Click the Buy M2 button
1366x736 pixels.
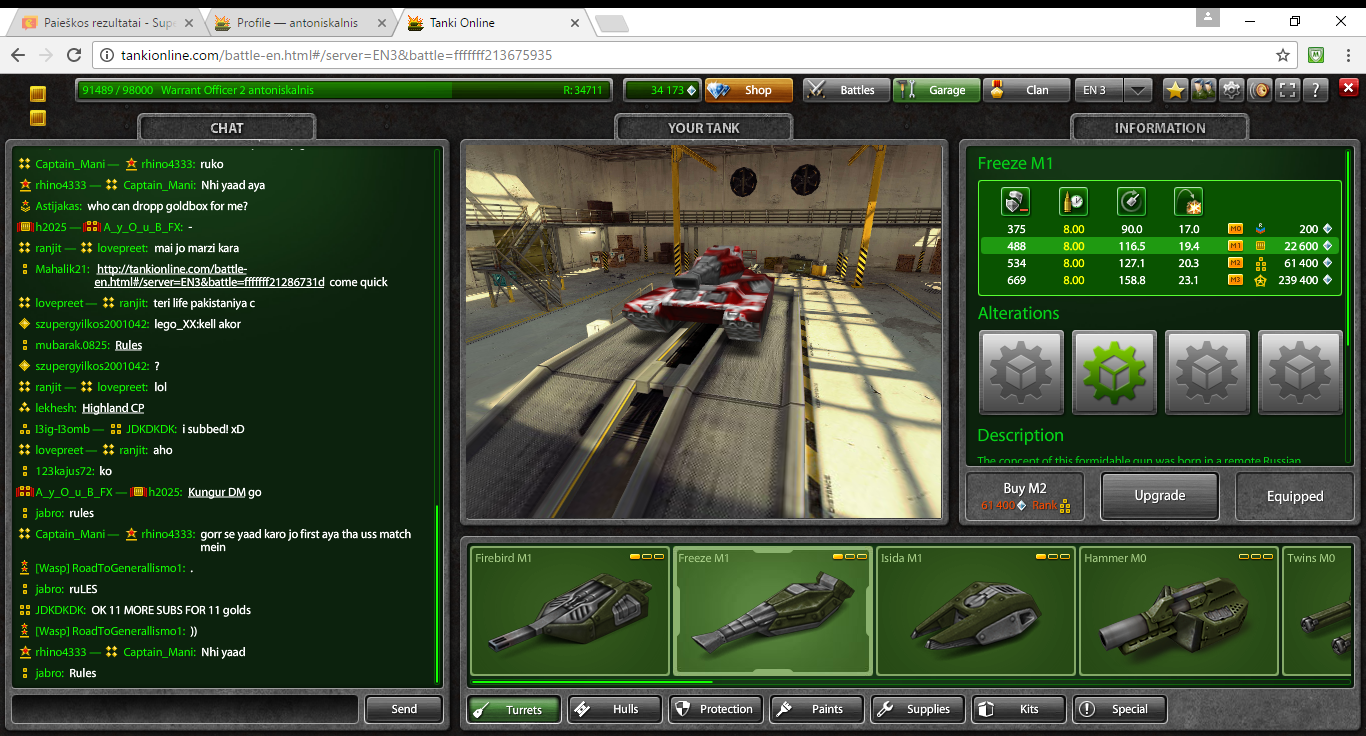click(1025, 496)
